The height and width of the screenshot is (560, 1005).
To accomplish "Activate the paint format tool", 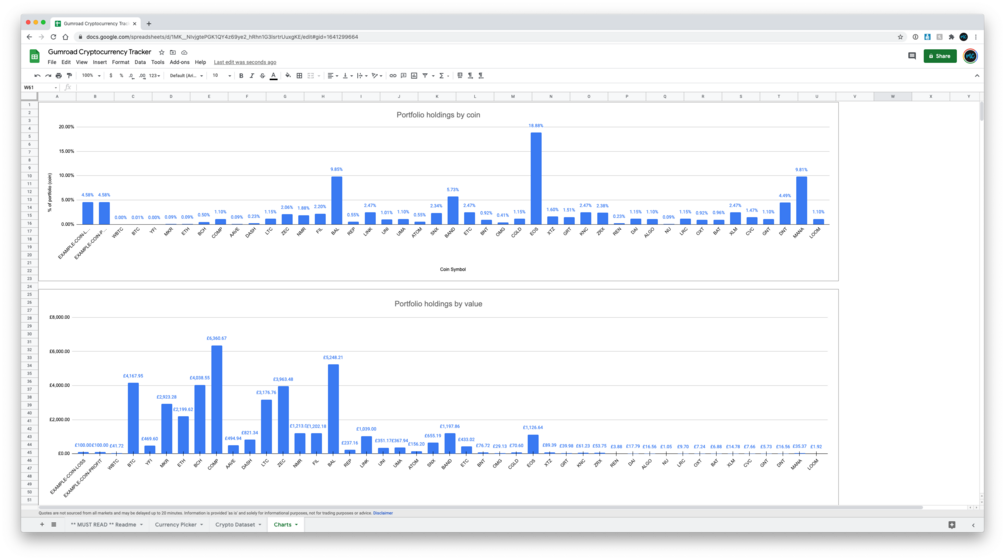I will click(x=69, y=76).
